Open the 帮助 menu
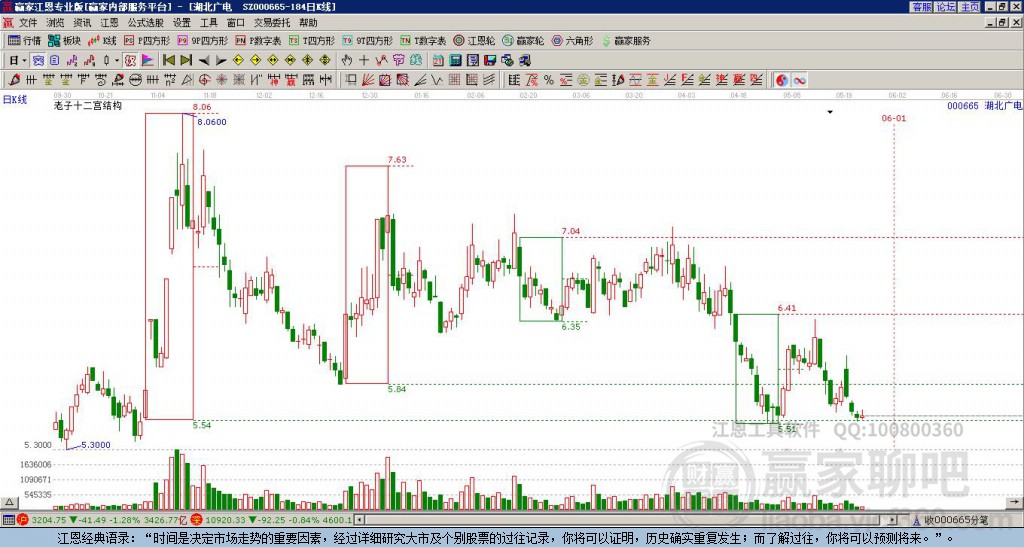 tap(308, 23)
